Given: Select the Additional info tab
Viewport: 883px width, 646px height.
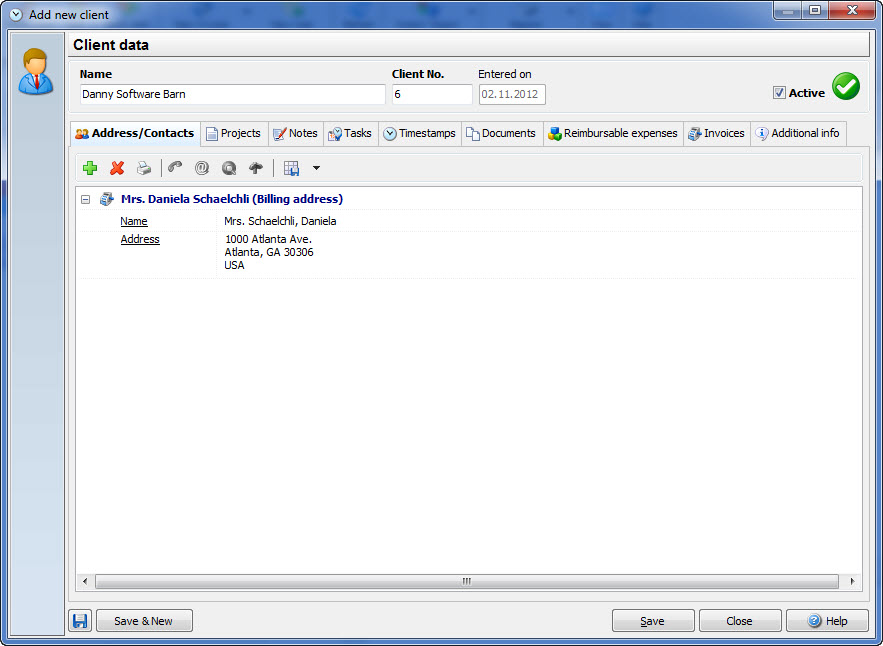Looking at the screenshot, I should pyautogui.click(x=798, y=133).
